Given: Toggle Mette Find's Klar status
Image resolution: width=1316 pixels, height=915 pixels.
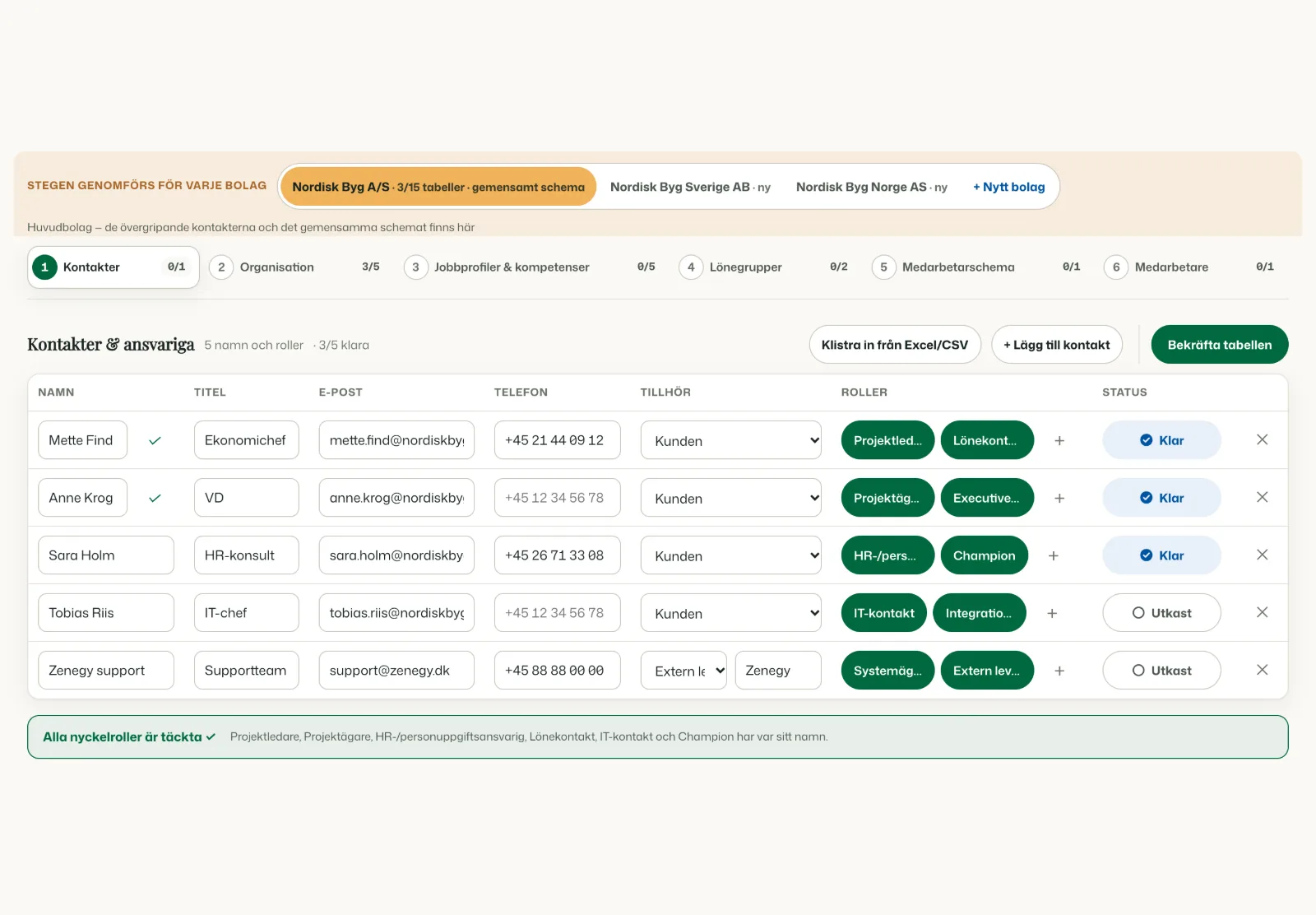Looking at the screenshot, I should pos(1161,440).
